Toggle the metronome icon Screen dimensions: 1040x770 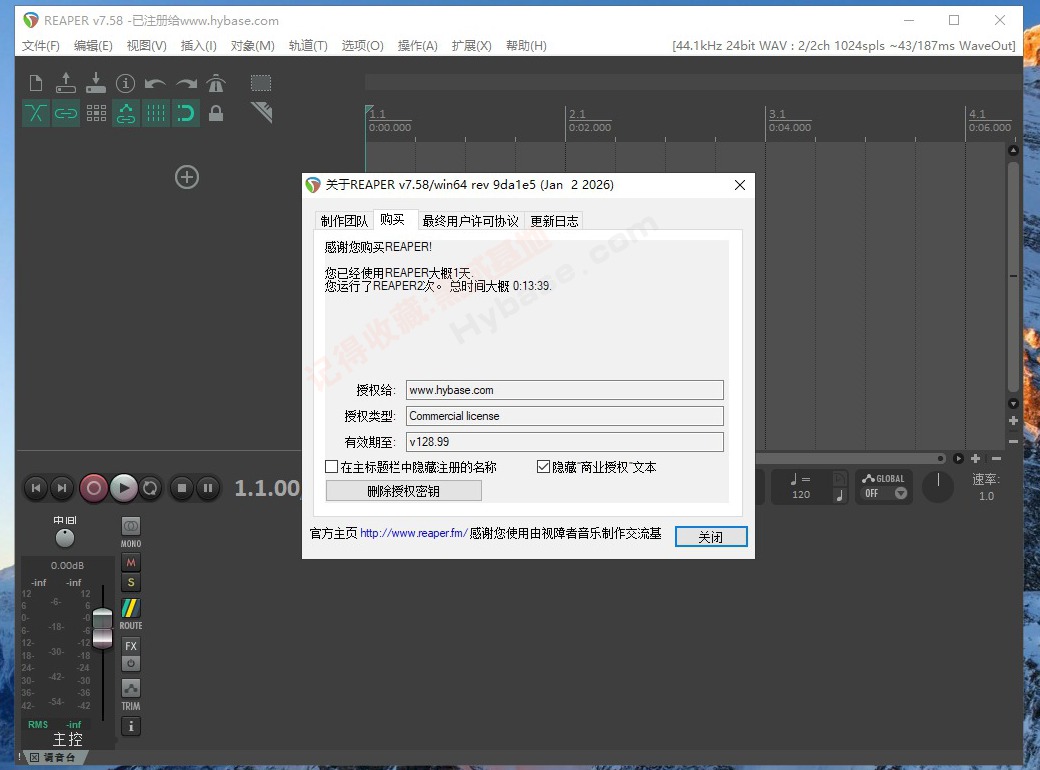[216, 83]
